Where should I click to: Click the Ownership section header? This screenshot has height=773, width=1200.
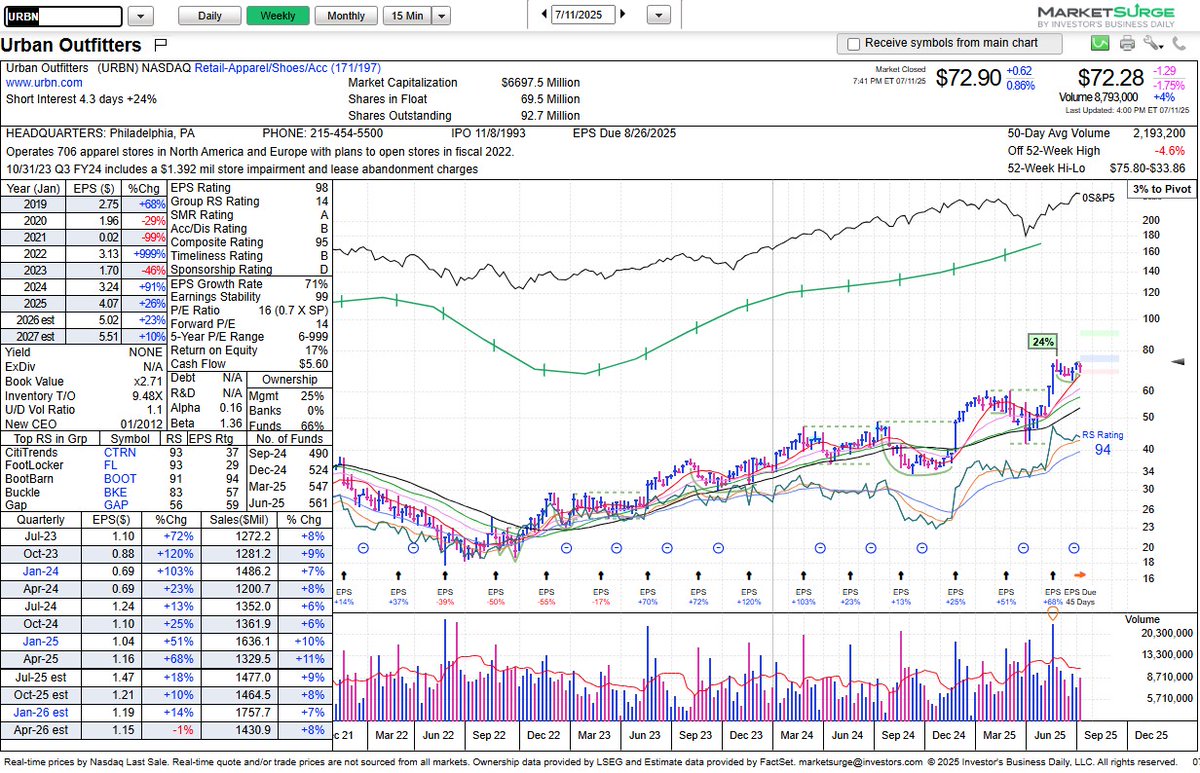coord(288,380)
